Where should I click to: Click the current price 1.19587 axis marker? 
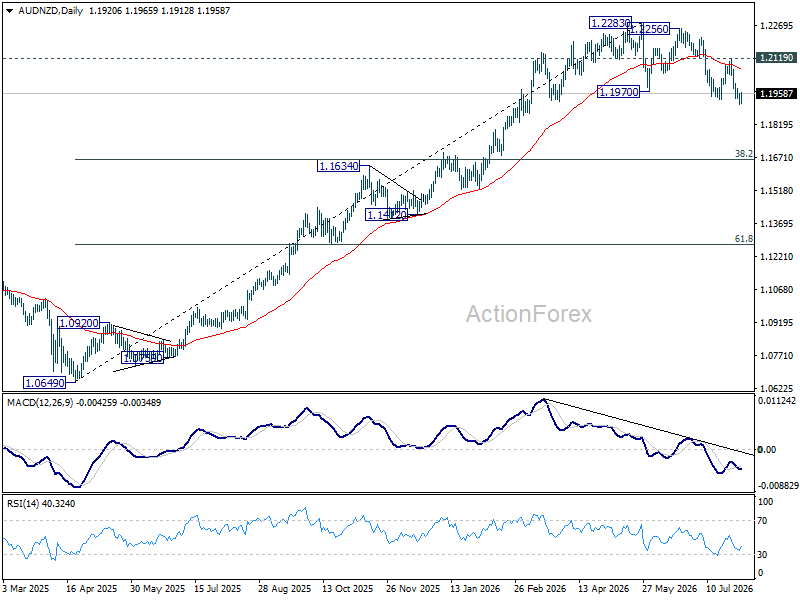[776, 93]
